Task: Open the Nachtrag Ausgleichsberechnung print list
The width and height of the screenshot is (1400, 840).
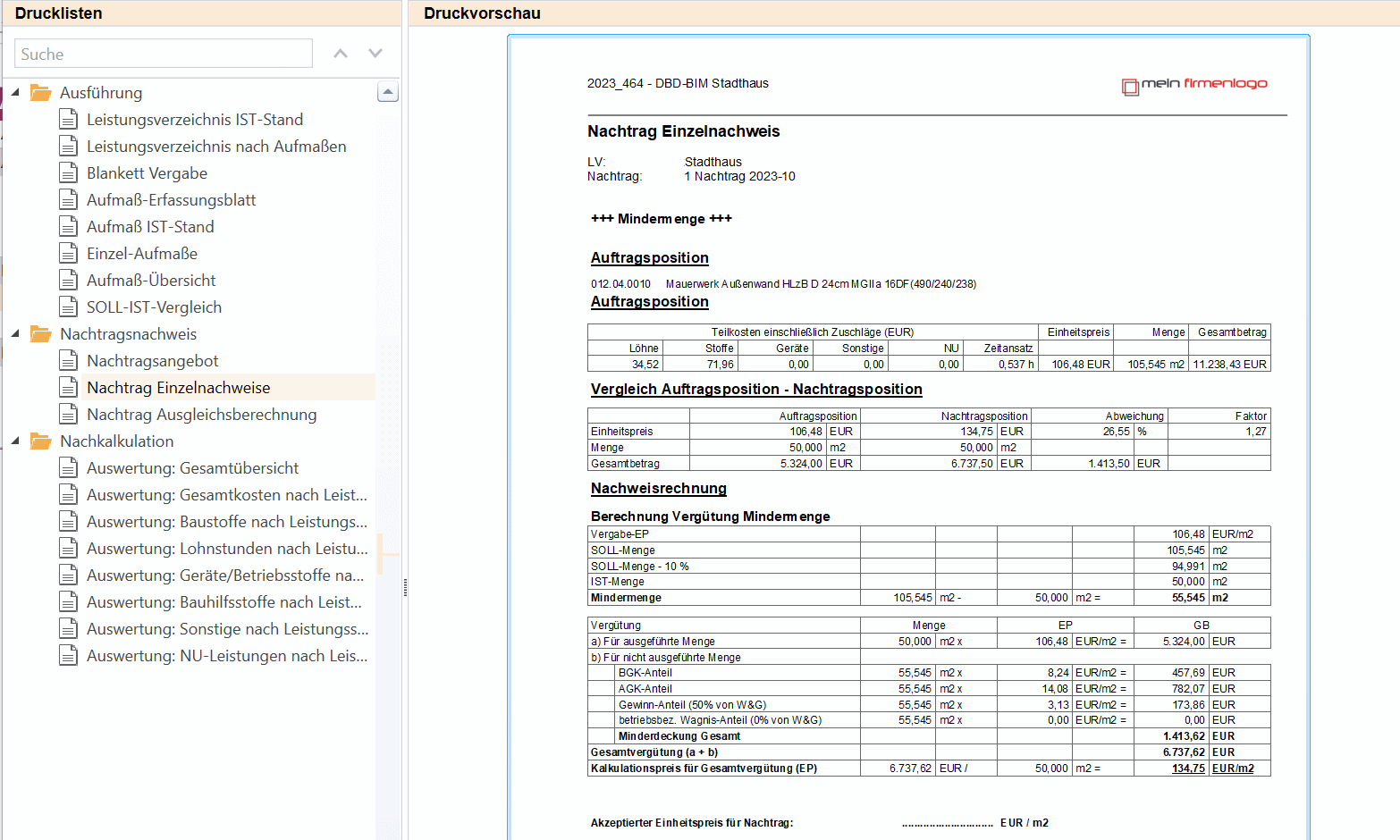Action: [202, 415]
